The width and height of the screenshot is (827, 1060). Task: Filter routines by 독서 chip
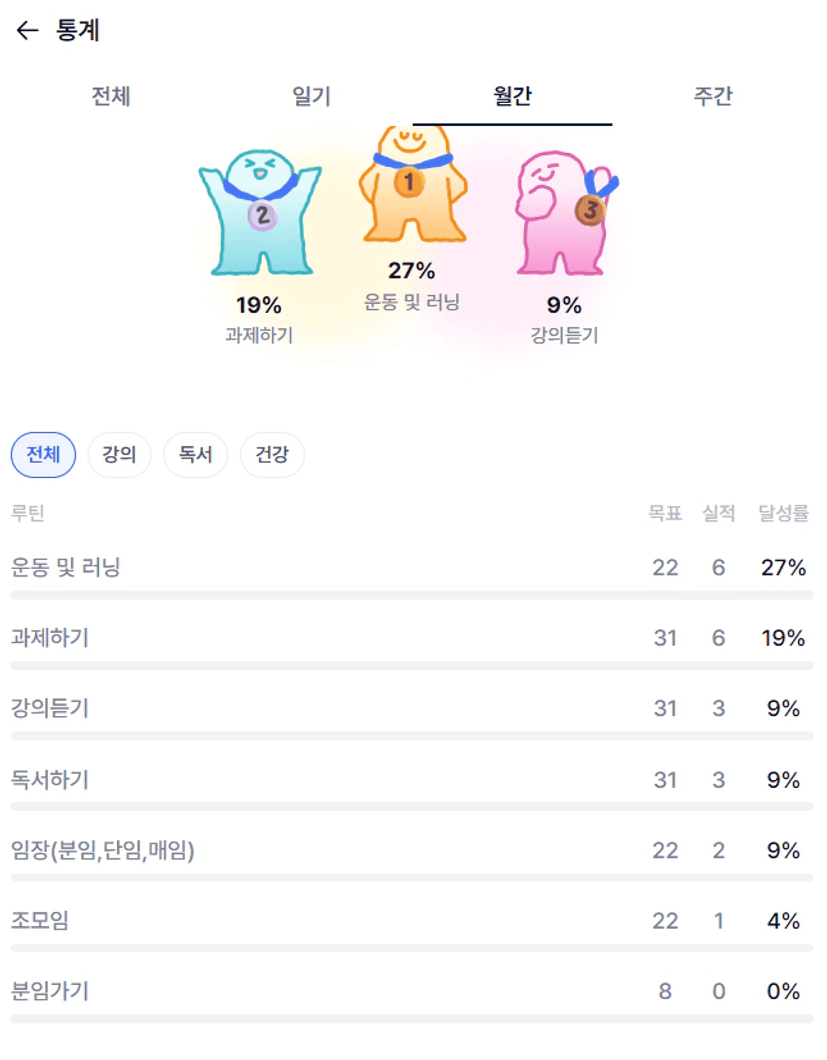[195, 455]
